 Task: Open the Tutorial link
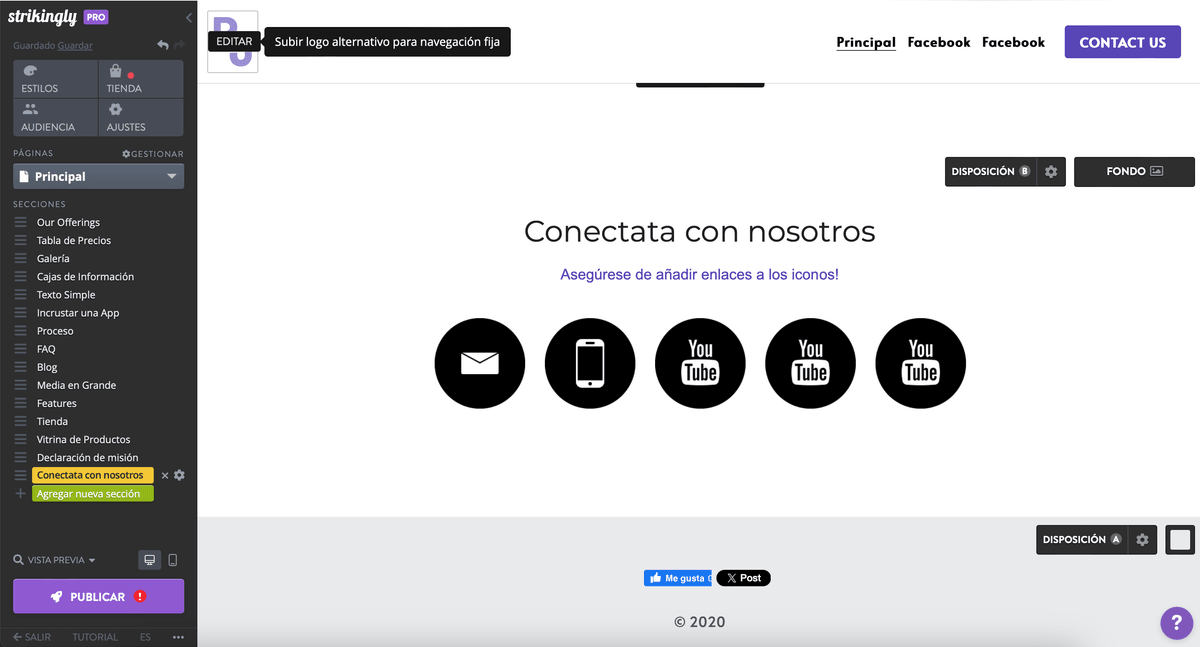(x=95, y=637)
